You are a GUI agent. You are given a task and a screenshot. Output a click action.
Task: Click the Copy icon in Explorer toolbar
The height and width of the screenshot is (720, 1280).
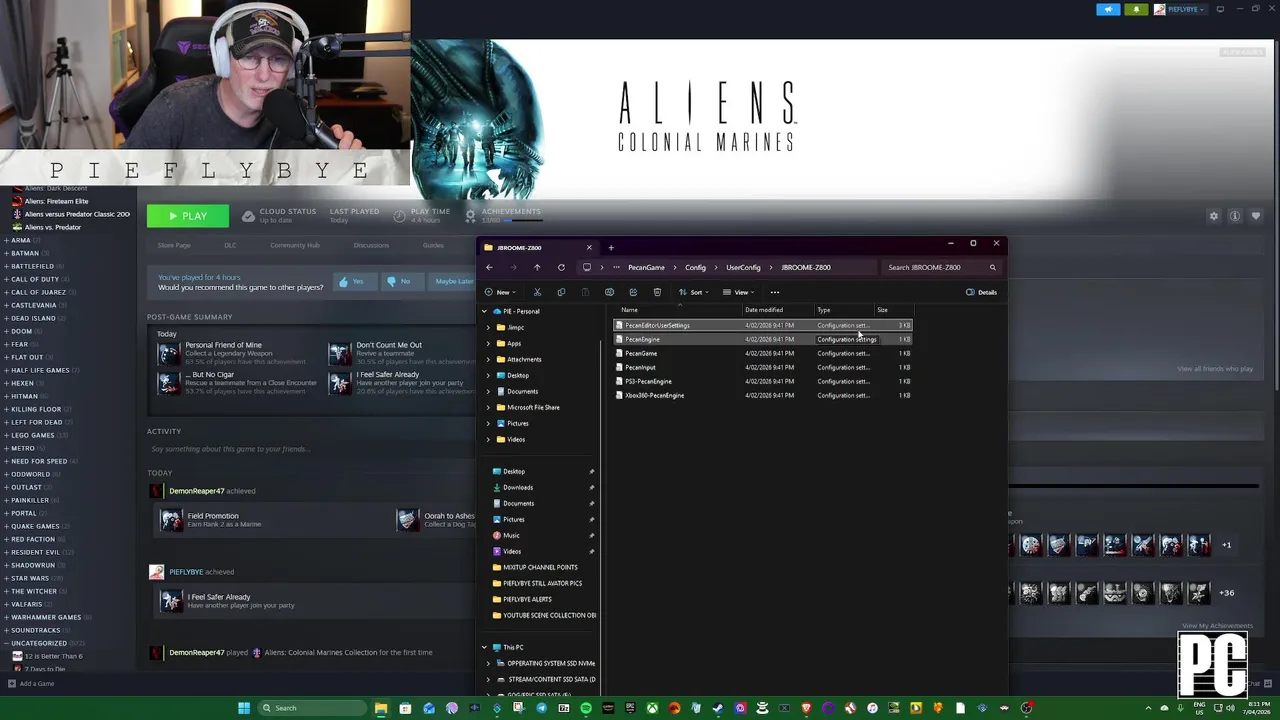click(x=561, y=292)
